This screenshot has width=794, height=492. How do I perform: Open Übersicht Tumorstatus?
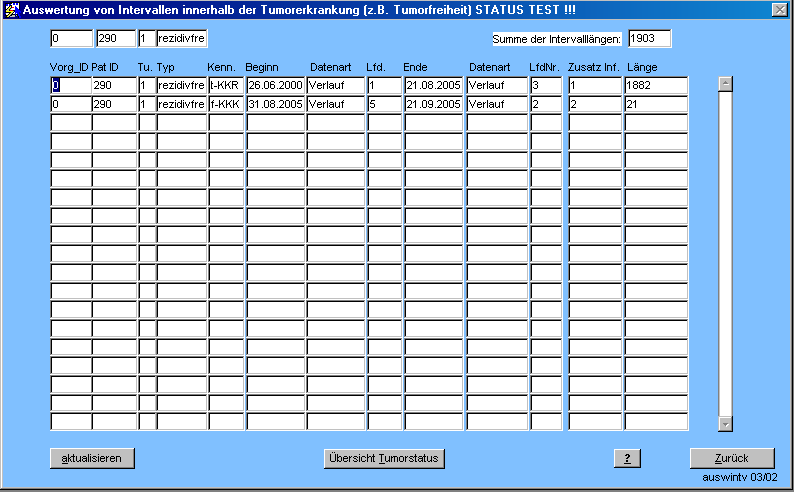click(x=384, y=458)
